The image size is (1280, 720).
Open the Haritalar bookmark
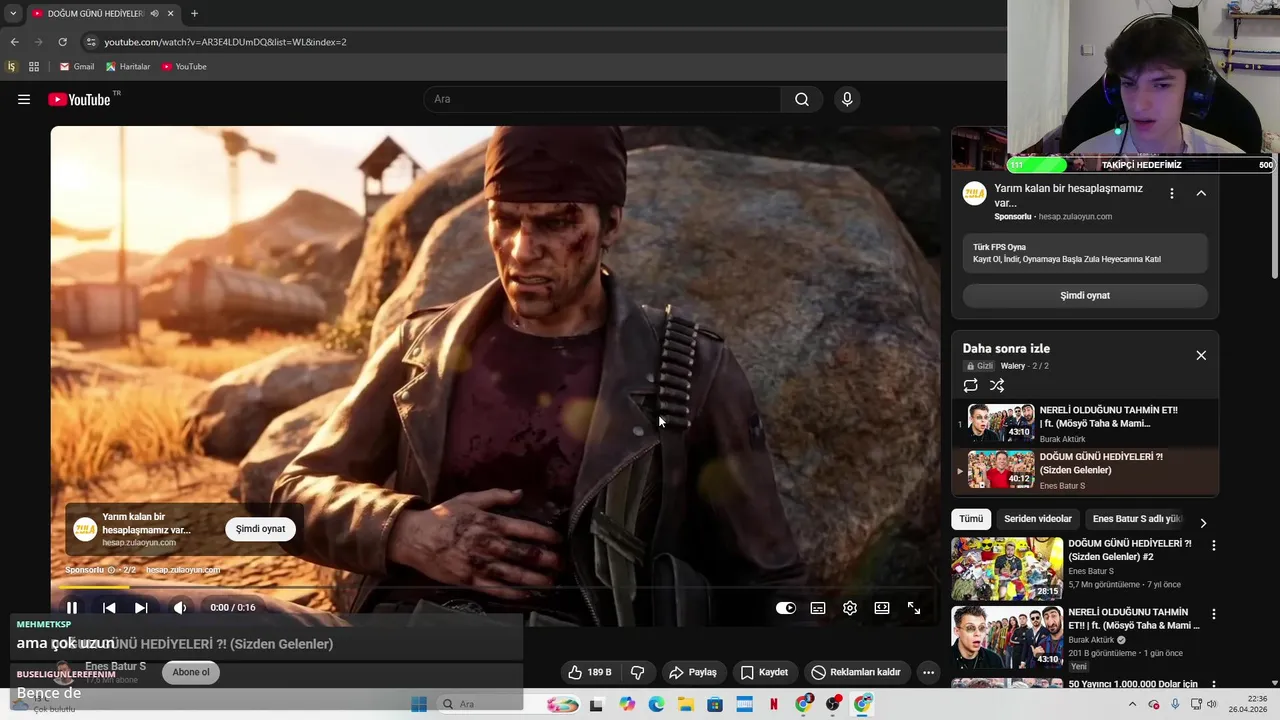(128, 67)
